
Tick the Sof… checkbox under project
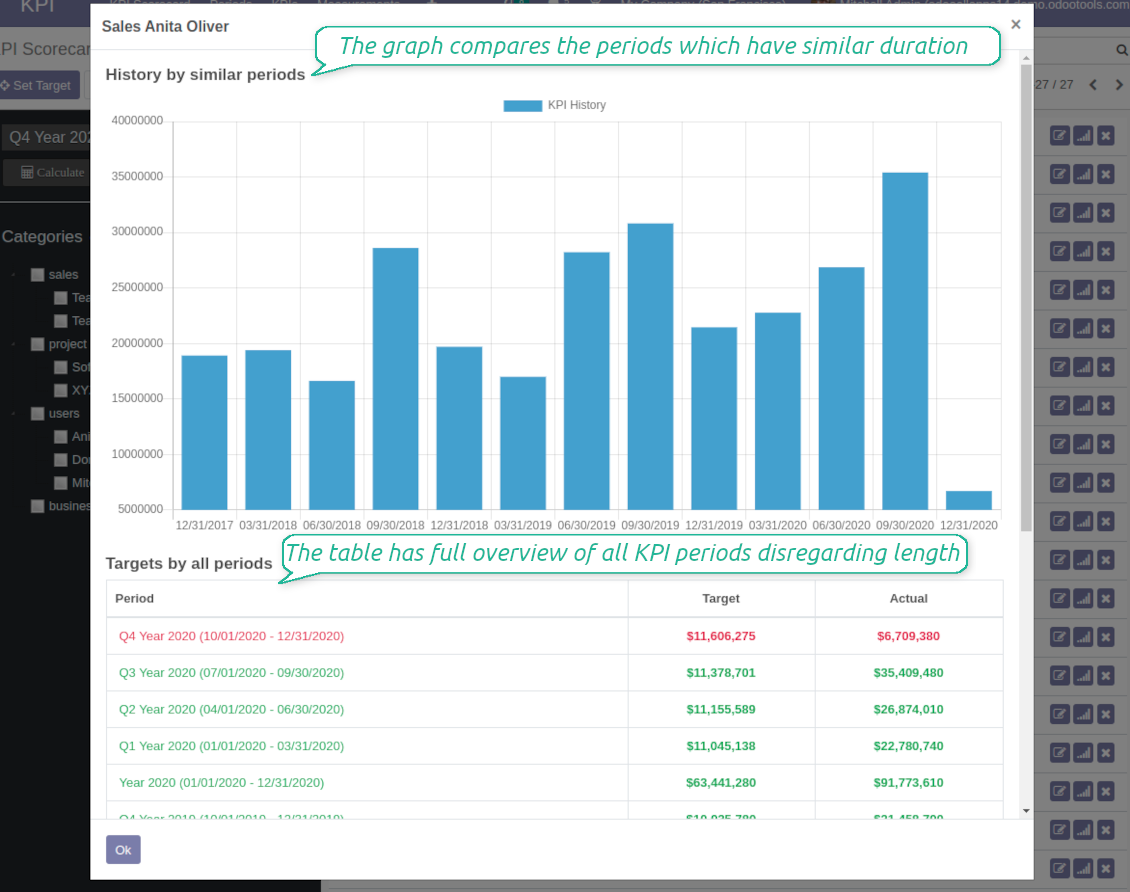click(x=61, y=367)
